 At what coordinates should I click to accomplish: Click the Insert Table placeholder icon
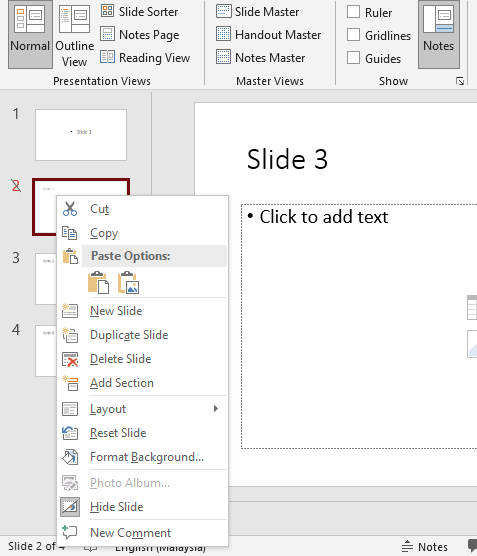pos(472,307)
